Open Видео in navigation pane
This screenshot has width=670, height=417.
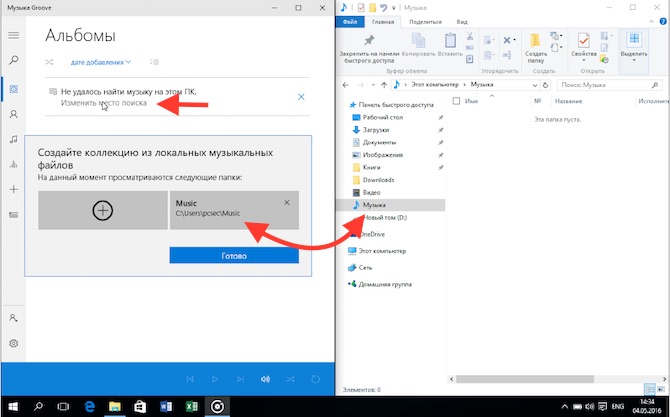coord(372,193)
